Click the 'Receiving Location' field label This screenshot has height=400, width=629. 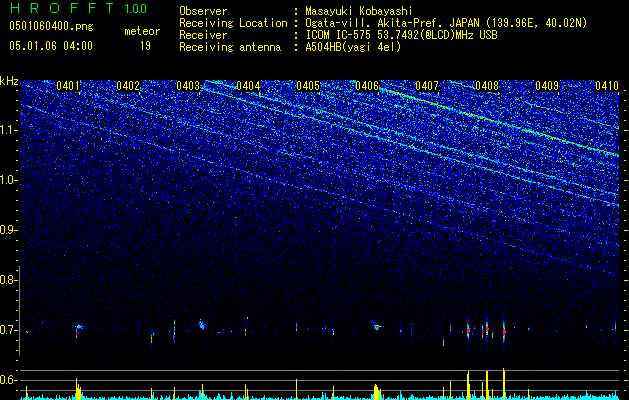(x=233, y=23)
